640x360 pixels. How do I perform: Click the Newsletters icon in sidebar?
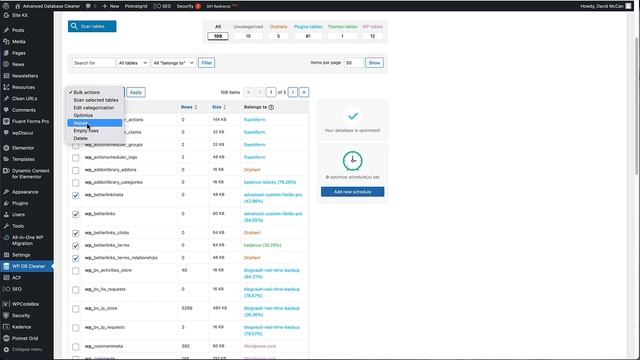point(6,76)
